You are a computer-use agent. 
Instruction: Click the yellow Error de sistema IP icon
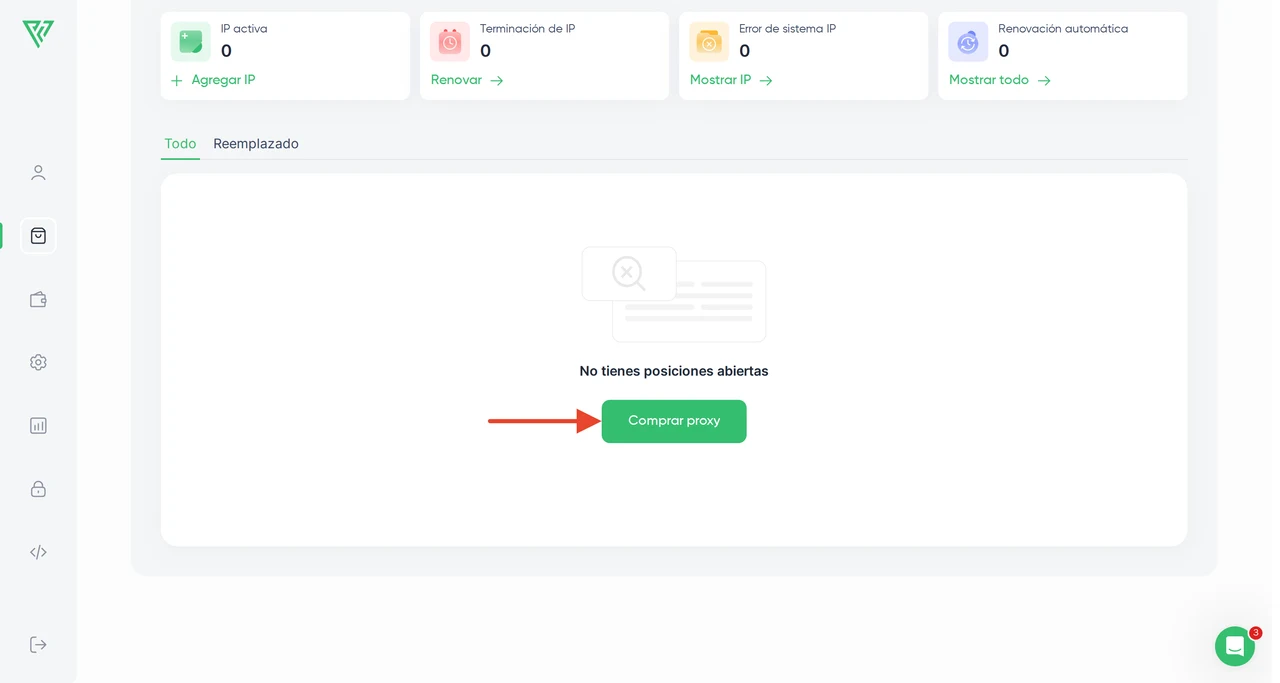pyautogui.click(x=709, y=42)
